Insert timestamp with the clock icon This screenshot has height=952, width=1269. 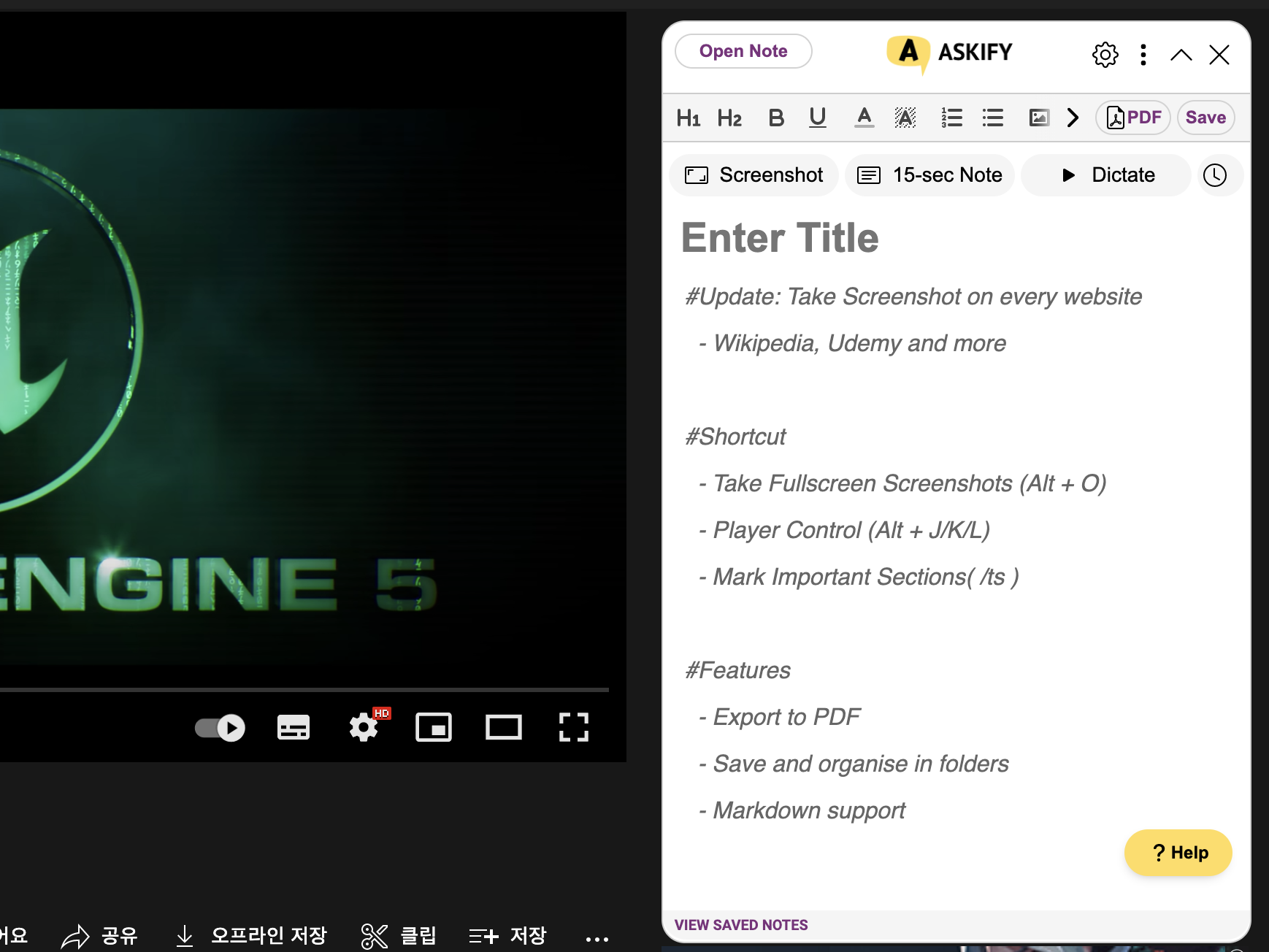[1215, 175]
